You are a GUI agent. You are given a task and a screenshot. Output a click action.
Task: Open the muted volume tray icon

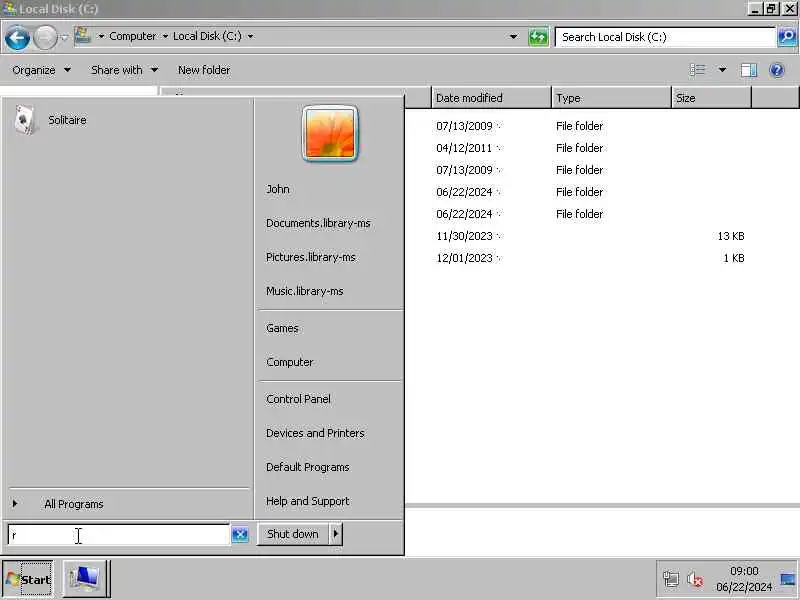click(694, 579)
